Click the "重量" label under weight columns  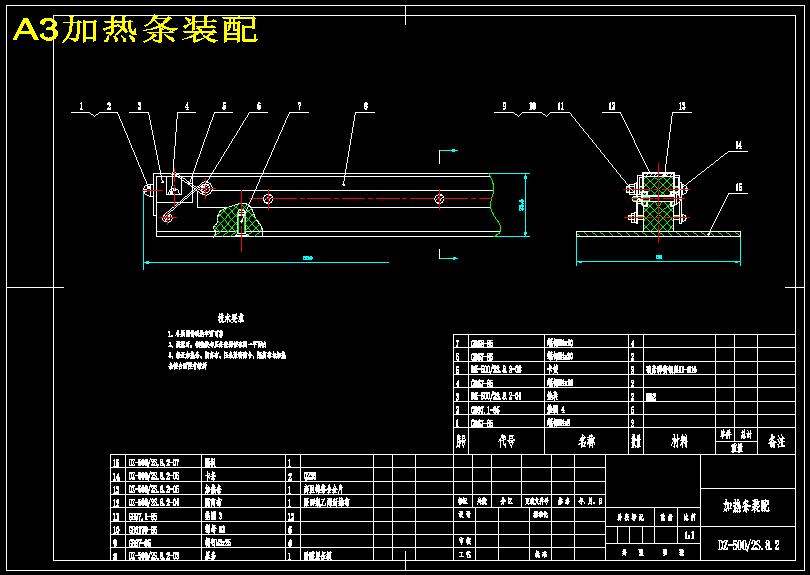pos(736,448)
